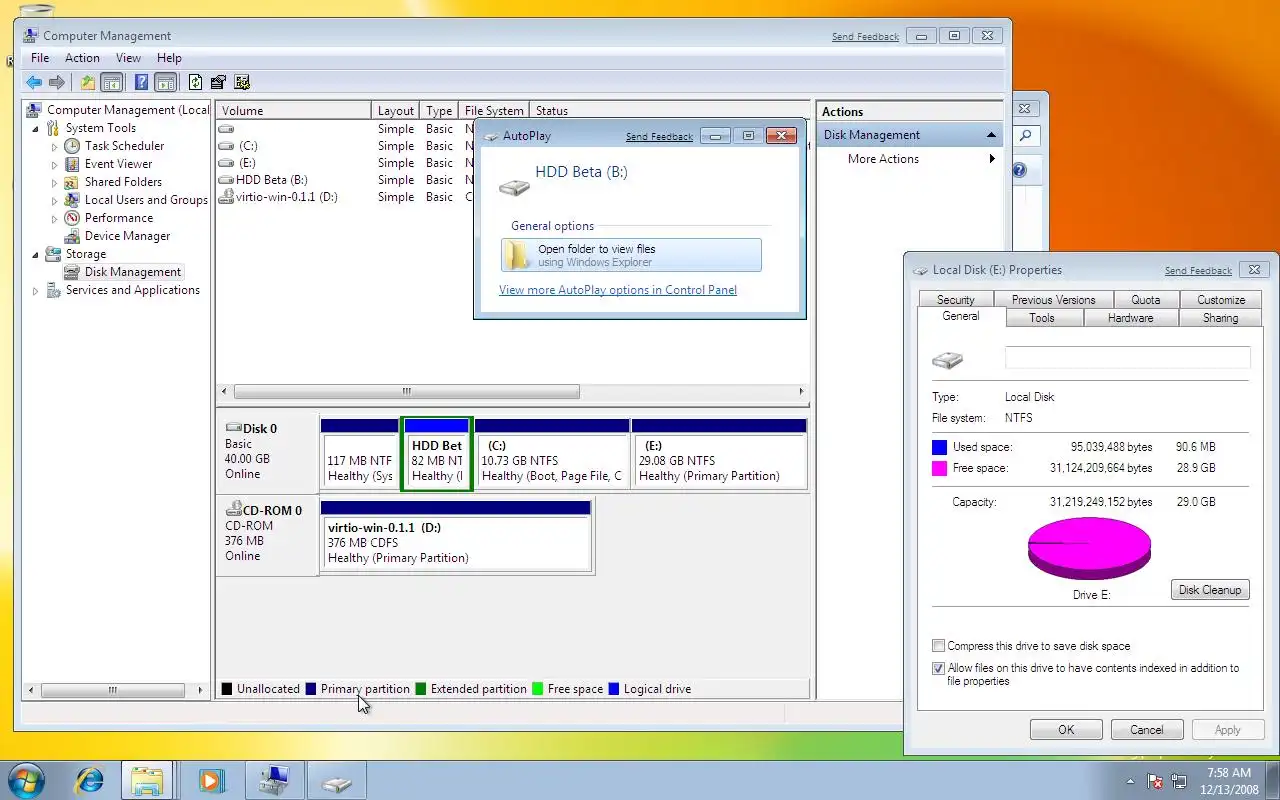Select the Local Users and Groups icon
This screenshot has height=800, width=1280.
(72, 200)
